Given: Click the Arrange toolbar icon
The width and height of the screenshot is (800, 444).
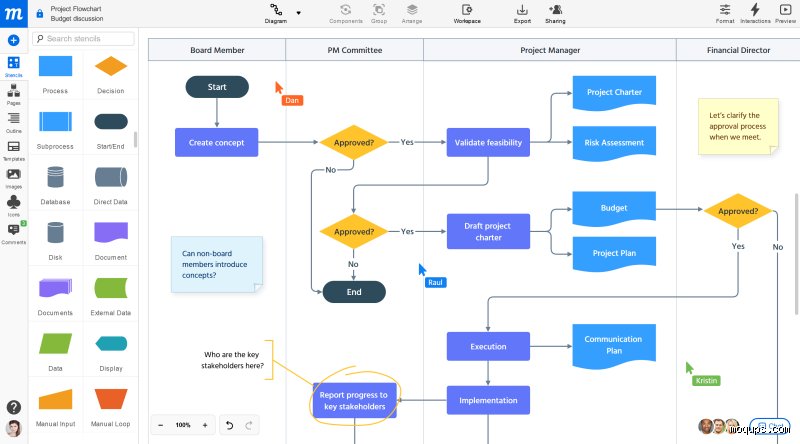Looking at the screenshot, I should tap(412, 14).
